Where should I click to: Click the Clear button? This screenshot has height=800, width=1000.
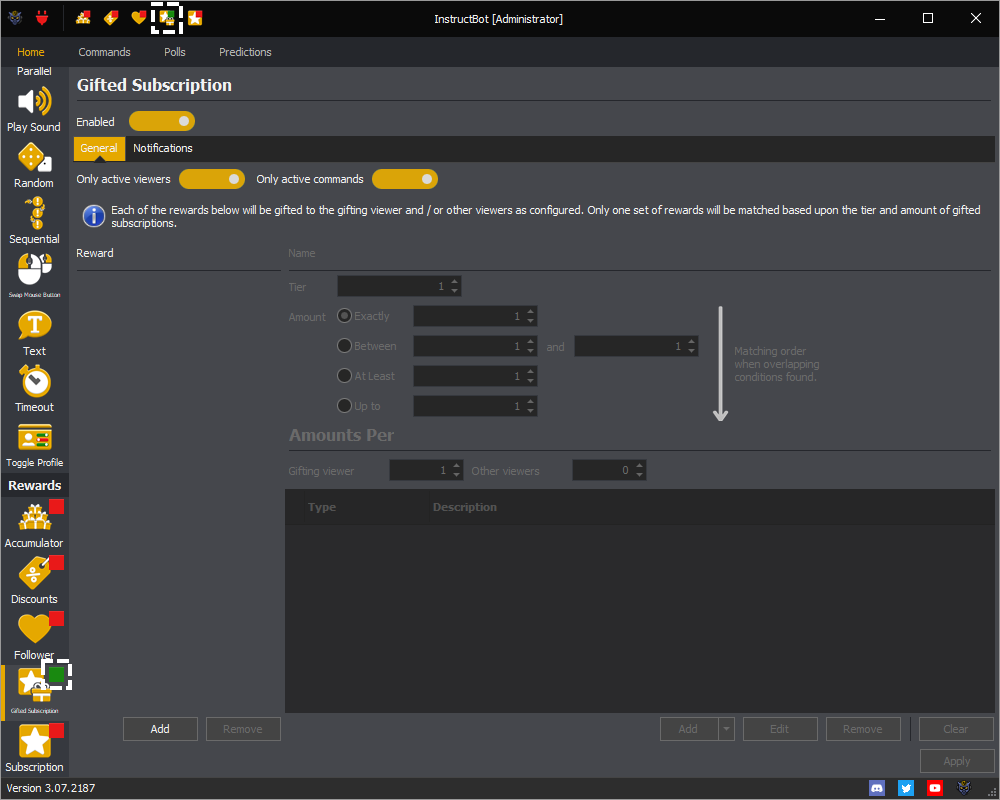click(x=956, y=729)
